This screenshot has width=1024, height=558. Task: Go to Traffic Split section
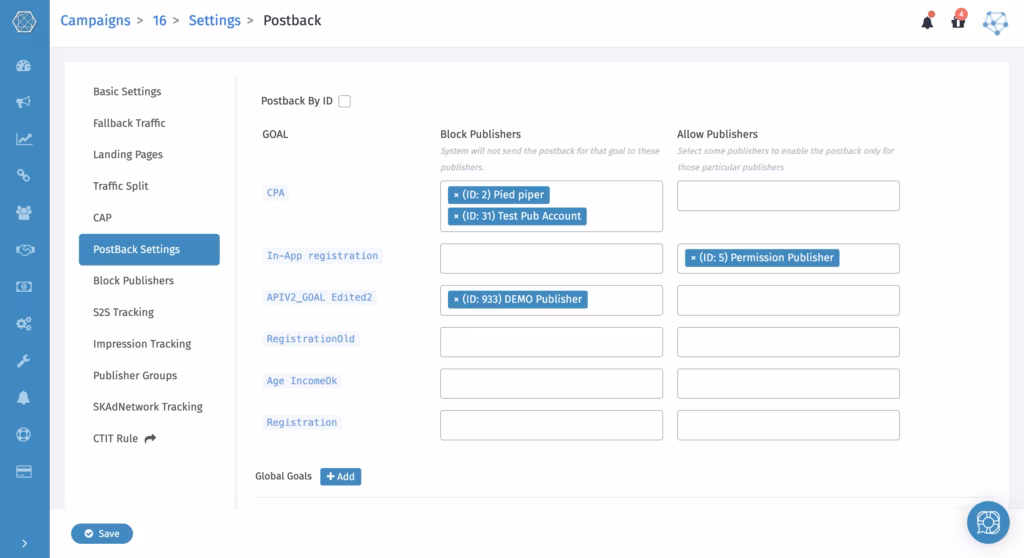pyautogui.click(x=120, y=186)
